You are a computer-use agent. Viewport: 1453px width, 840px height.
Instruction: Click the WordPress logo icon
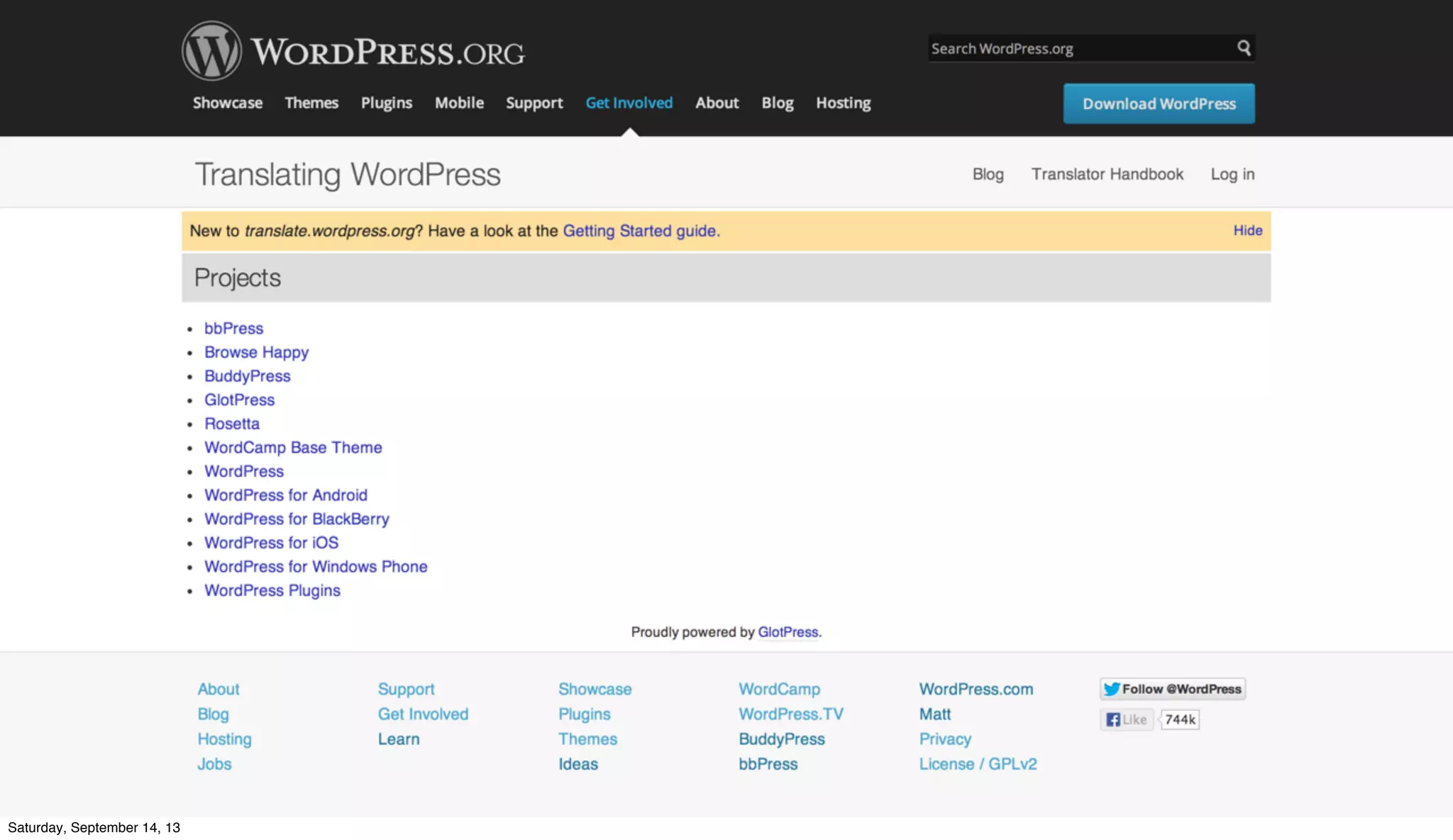[x=211, y=51]
